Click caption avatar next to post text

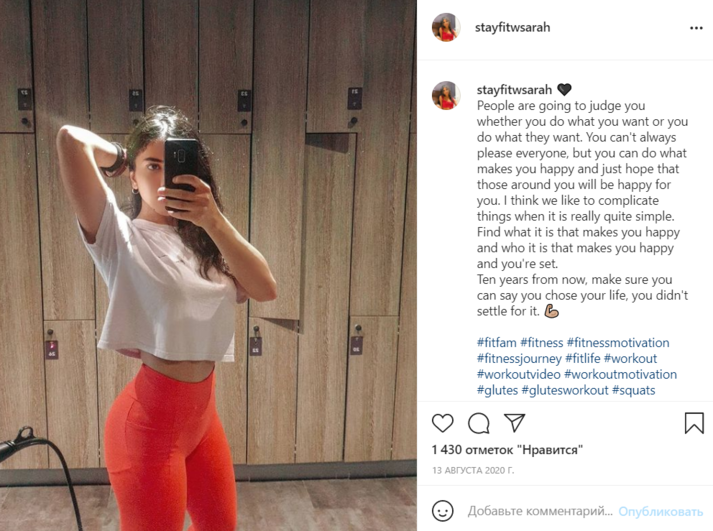click(446, 95)
